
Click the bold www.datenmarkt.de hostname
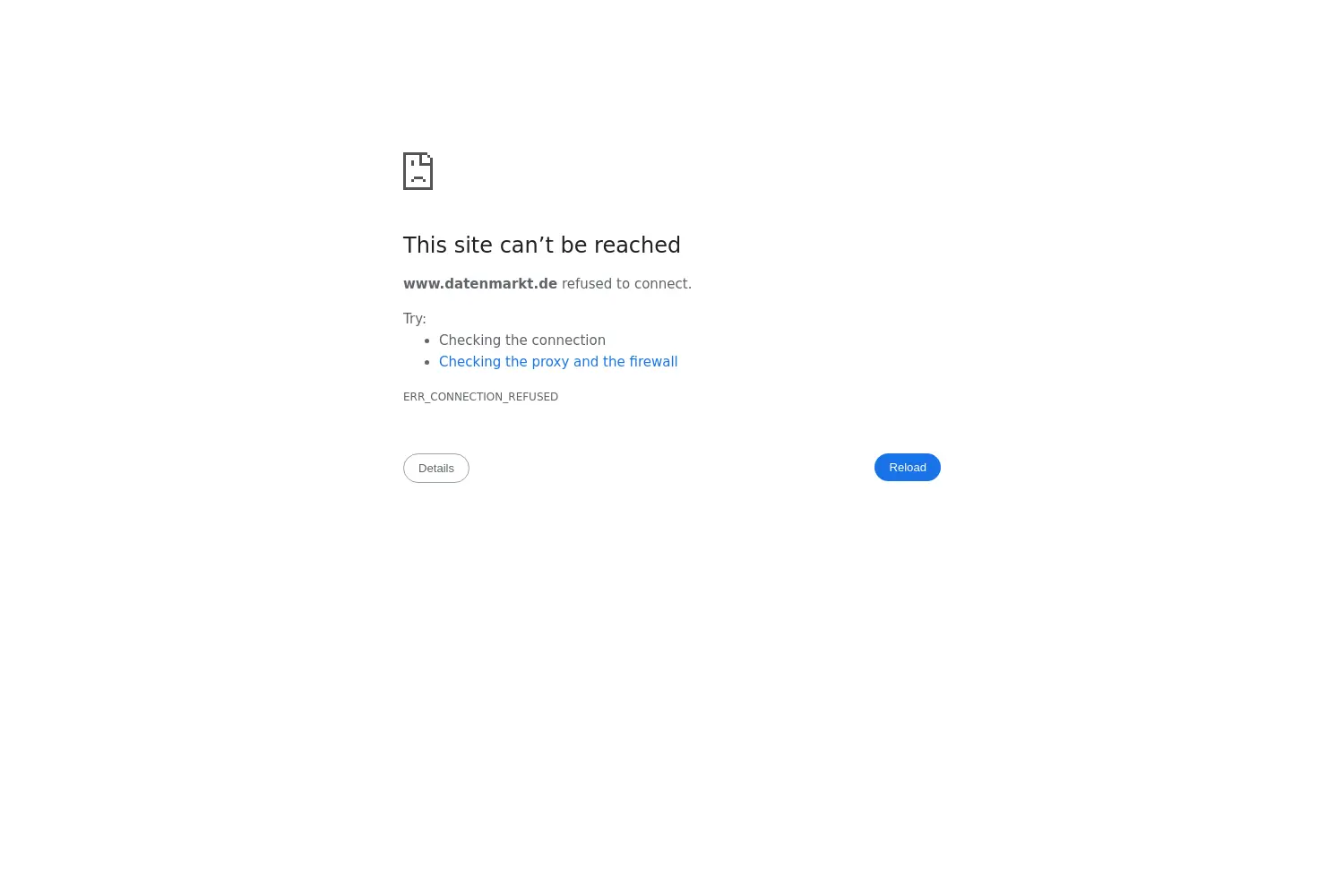(x=480, y=284)
